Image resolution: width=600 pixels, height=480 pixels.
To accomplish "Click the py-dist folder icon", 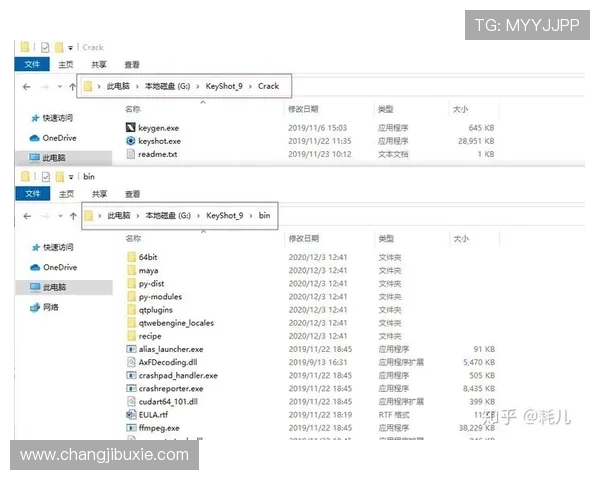I will (131, 283).
